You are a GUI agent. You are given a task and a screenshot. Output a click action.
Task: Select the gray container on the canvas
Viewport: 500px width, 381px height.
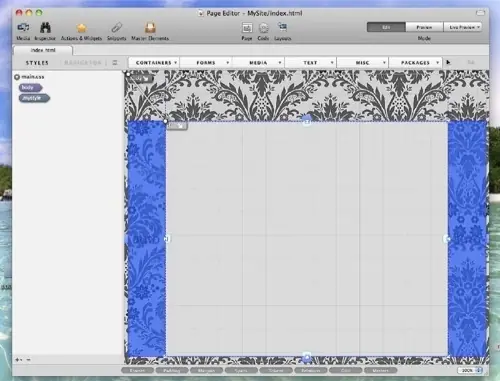(307, 239)
